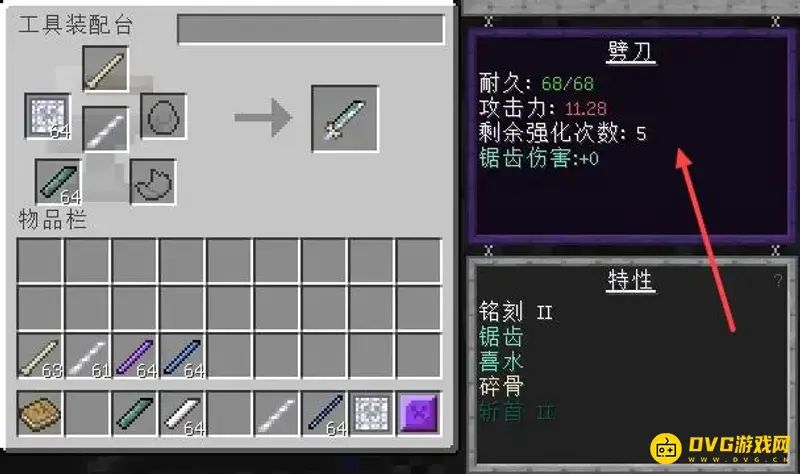
Task: Pick the blue rod stack in inventory
Action: 182,356
